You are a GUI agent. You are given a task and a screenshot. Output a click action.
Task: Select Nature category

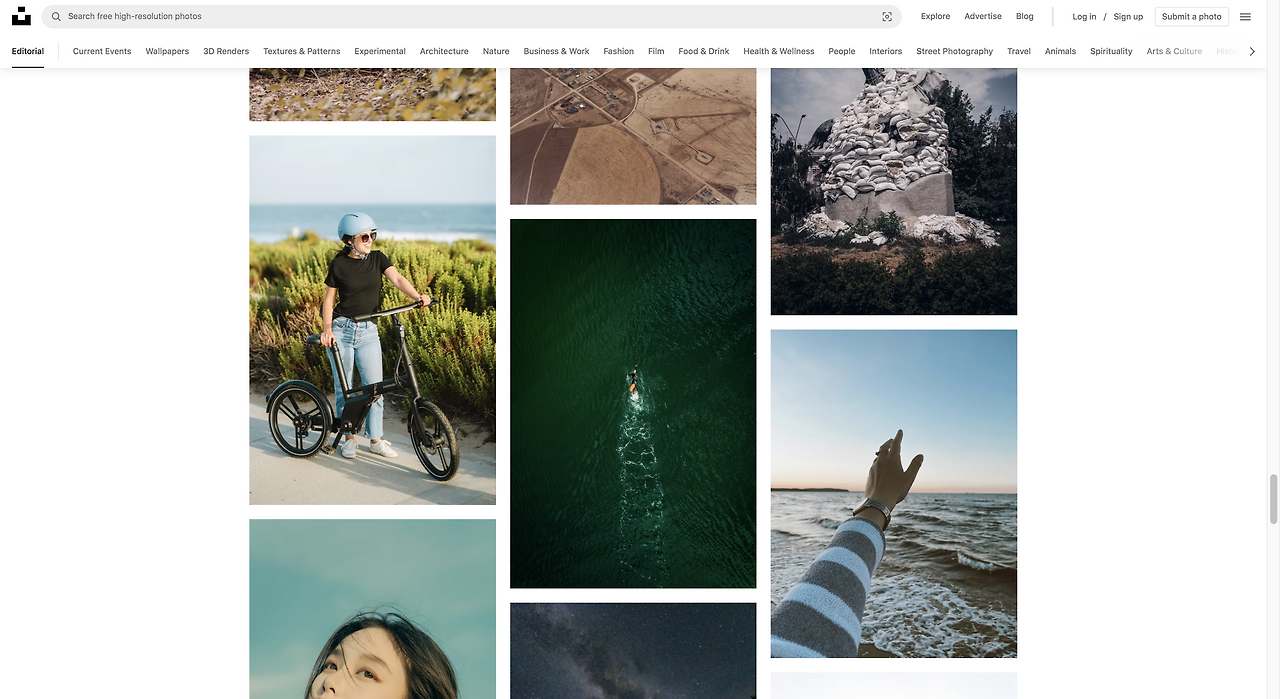(496, 51)
